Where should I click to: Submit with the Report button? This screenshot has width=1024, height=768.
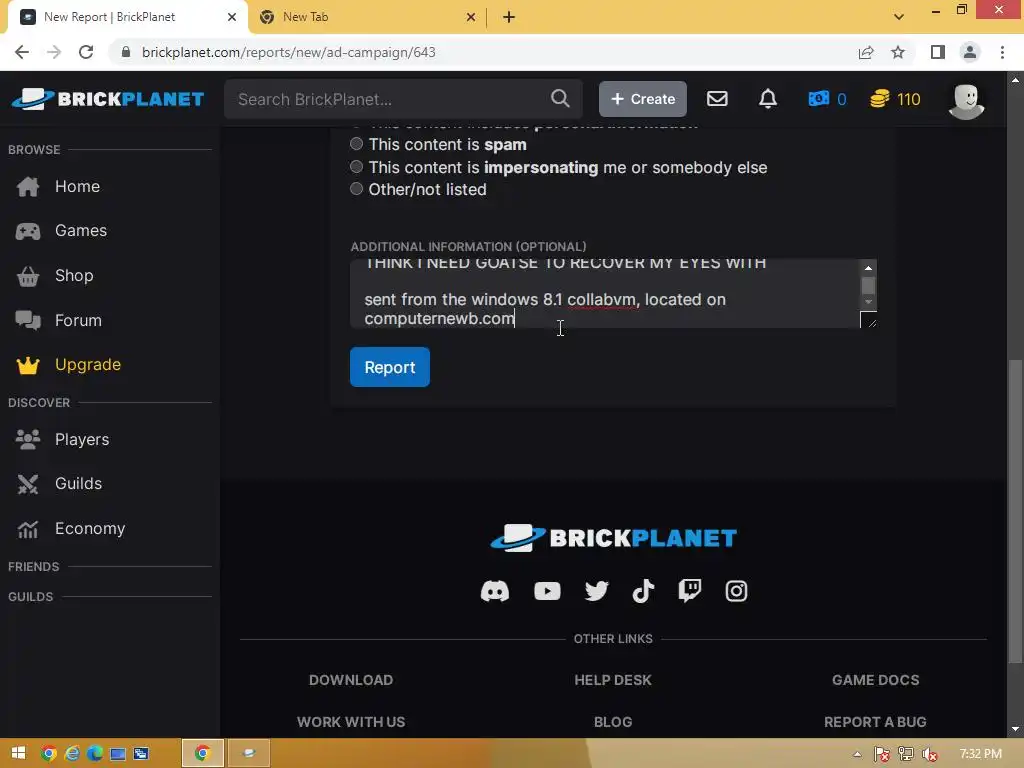[x=390, y=367]
